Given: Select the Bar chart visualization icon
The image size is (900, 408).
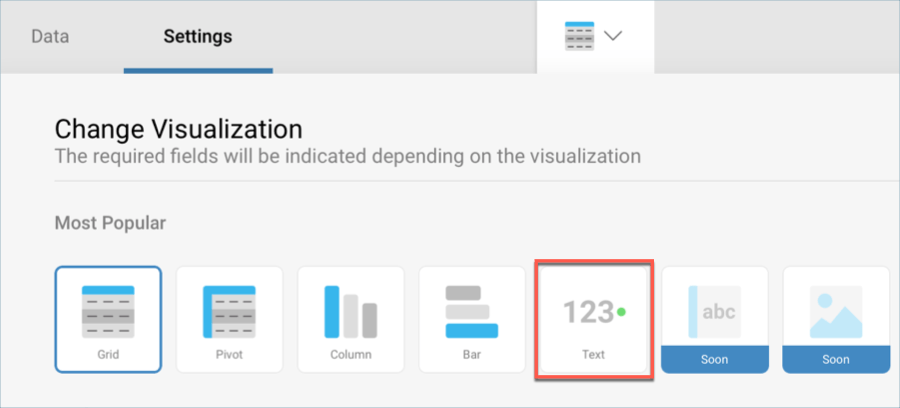Looking at the screenshot, I should pos(472,312).
